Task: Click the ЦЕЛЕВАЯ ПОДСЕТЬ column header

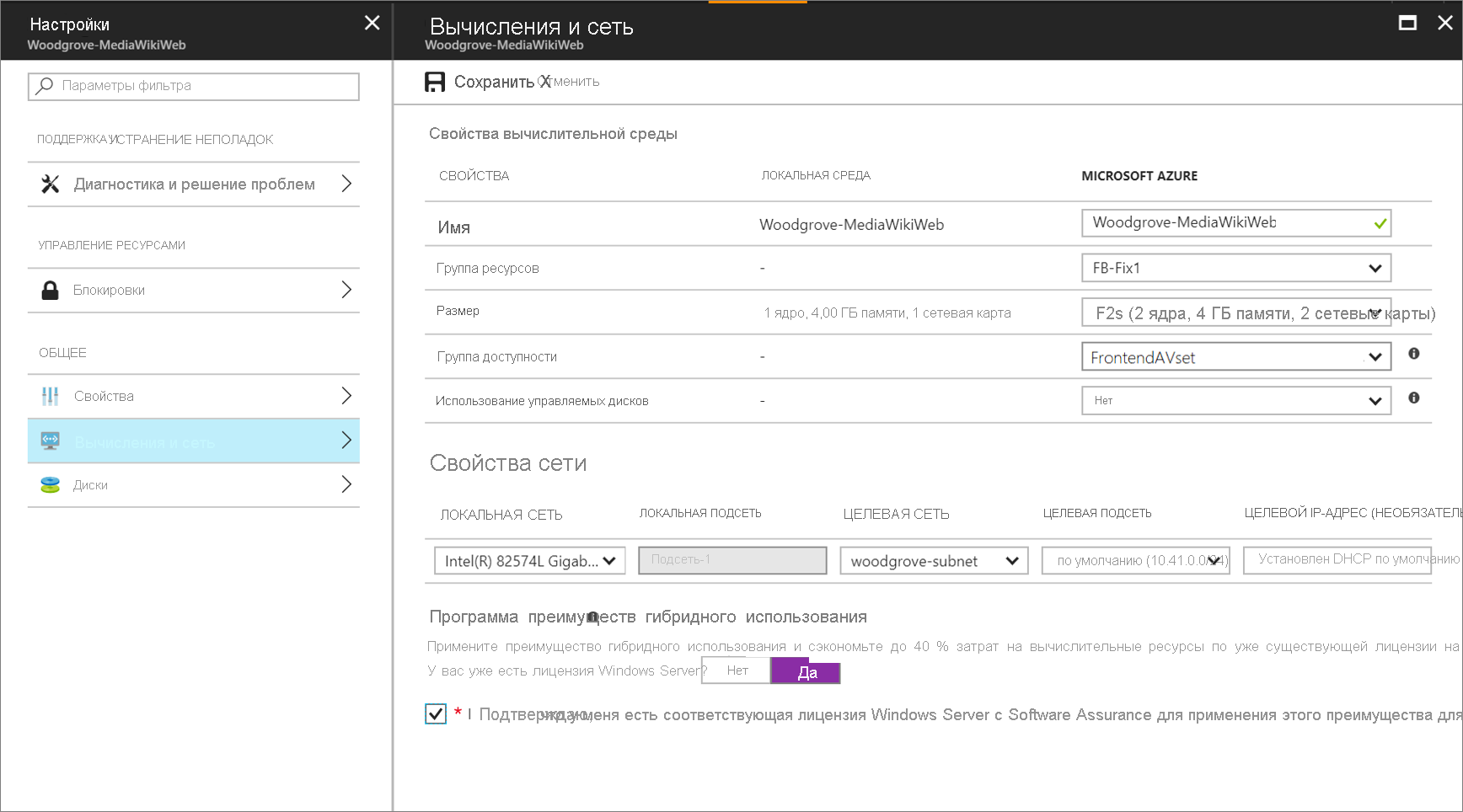Action: click(1097, 513)
